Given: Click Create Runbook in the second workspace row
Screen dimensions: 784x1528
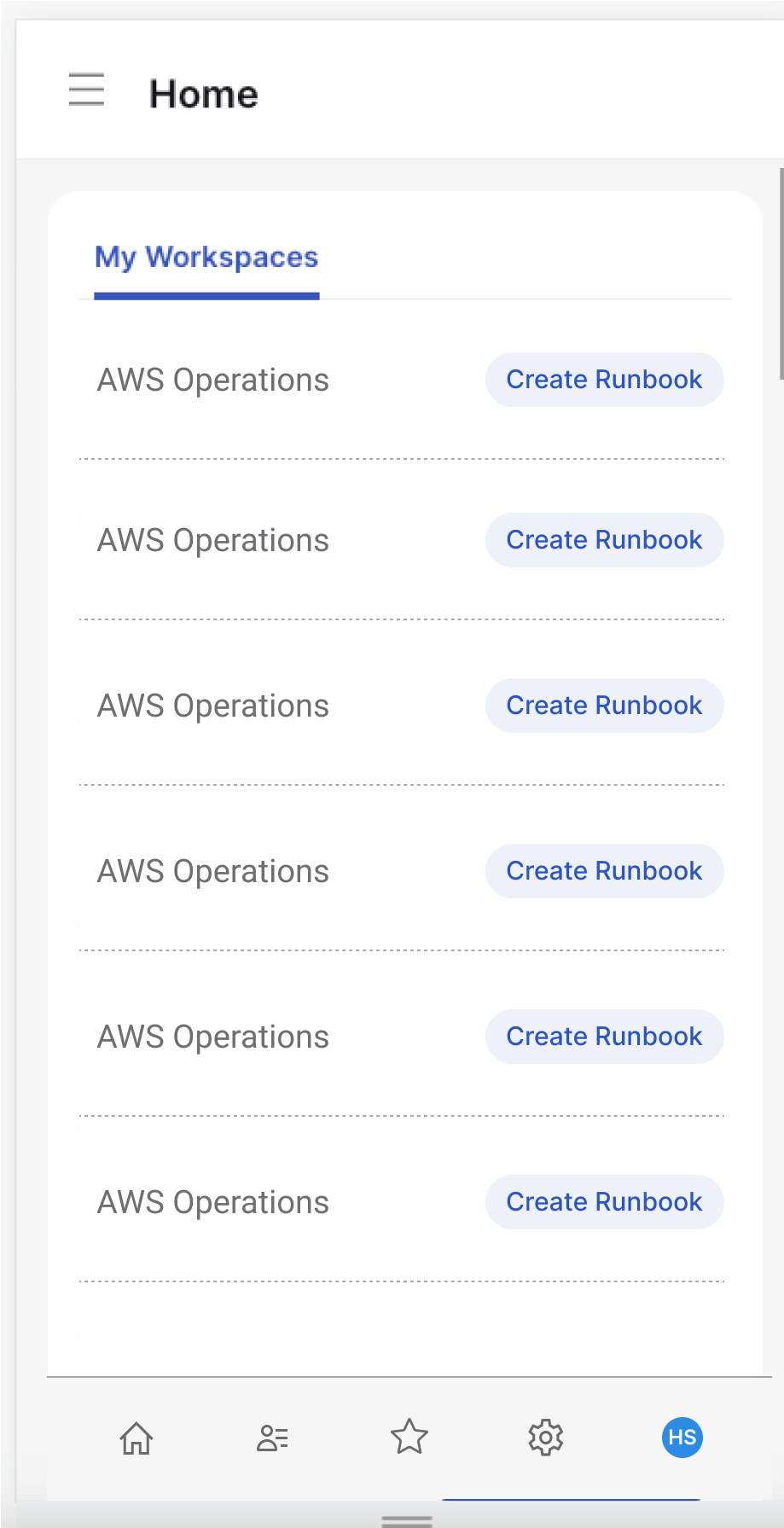Looking at the screenshot, I should coord(605,540).
